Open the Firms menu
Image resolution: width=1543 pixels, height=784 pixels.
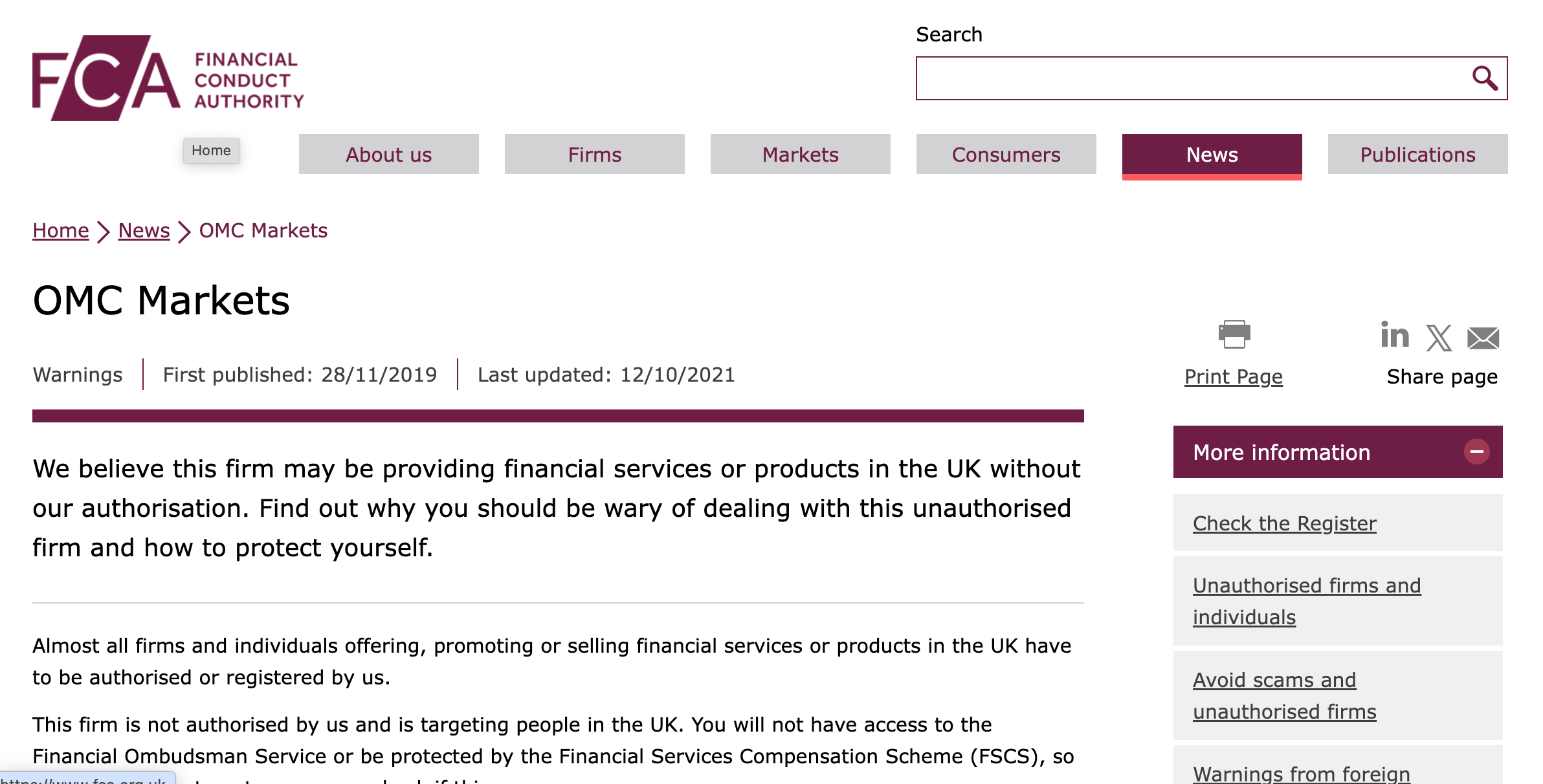click(x=594, y=155)
